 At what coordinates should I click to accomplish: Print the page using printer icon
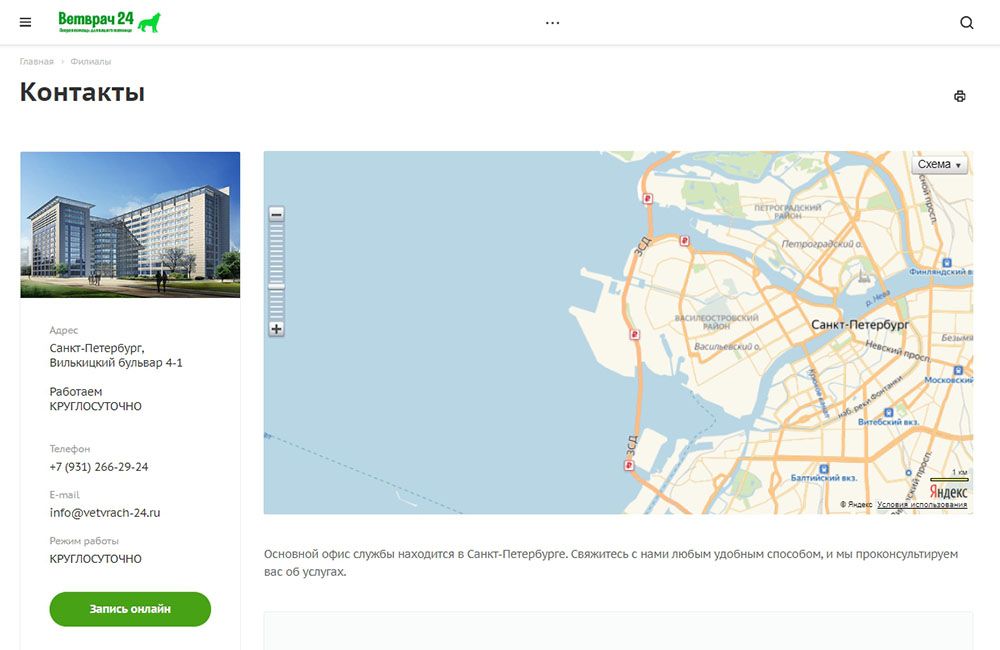click(960, 96)
